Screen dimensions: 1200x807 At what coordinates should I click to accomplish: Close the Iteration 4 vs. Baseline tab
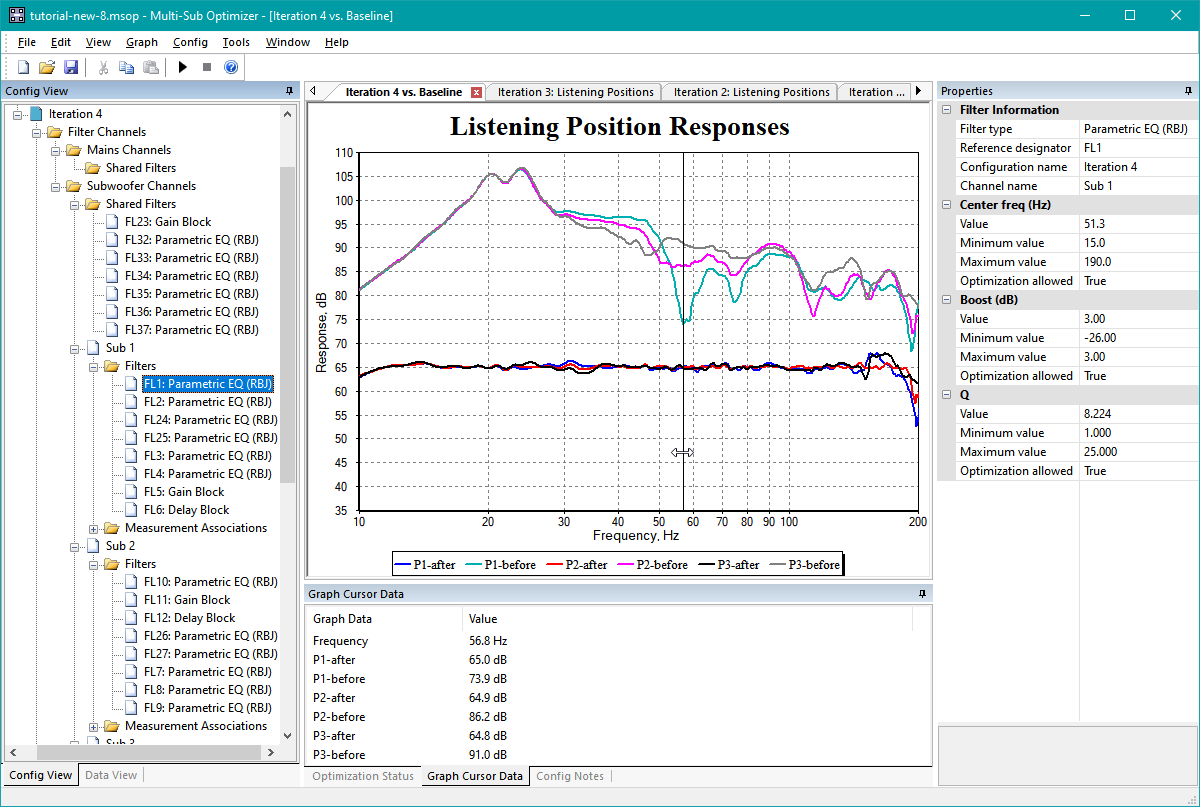click(476, 92)
